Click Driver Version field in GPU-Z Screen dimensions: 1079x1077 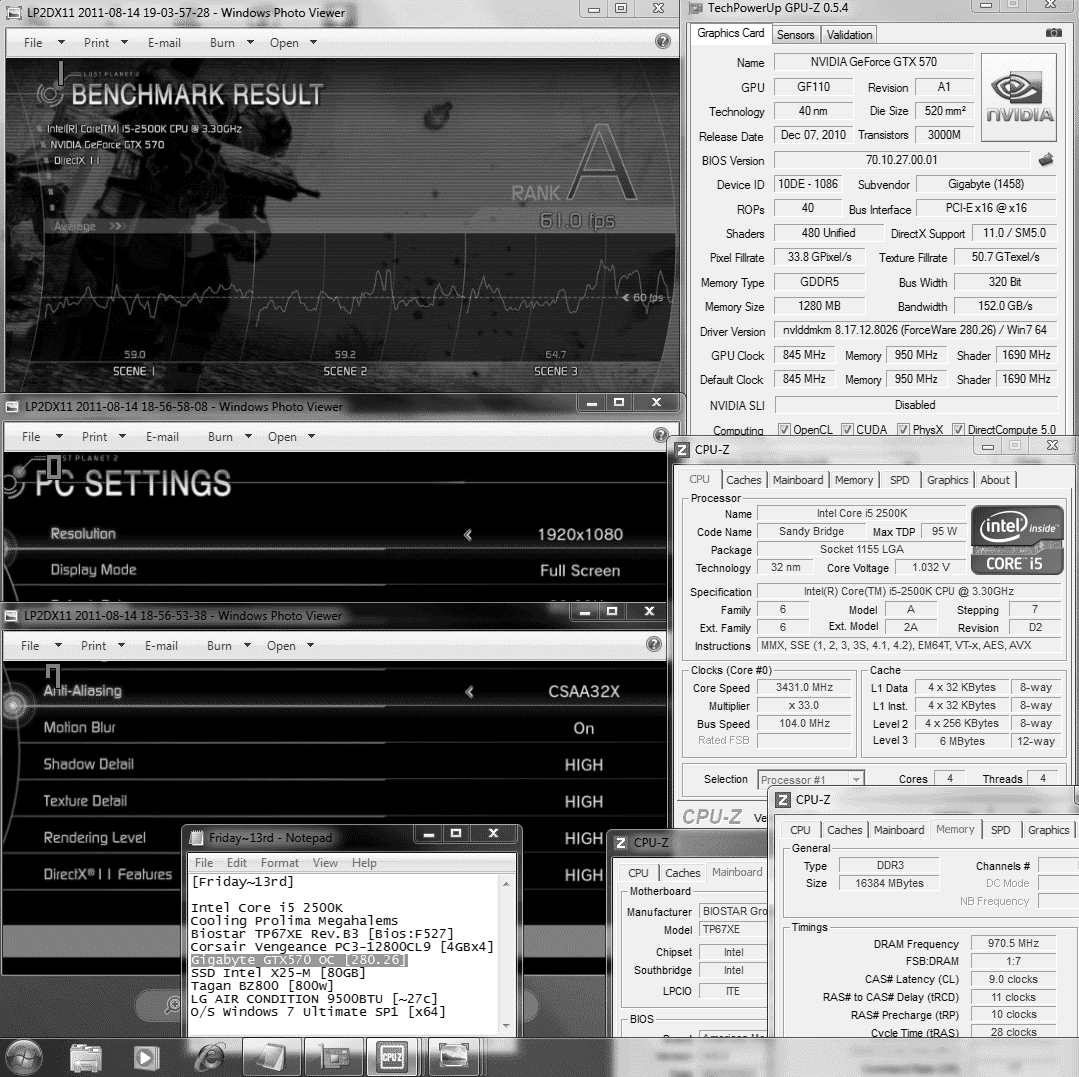916,330
